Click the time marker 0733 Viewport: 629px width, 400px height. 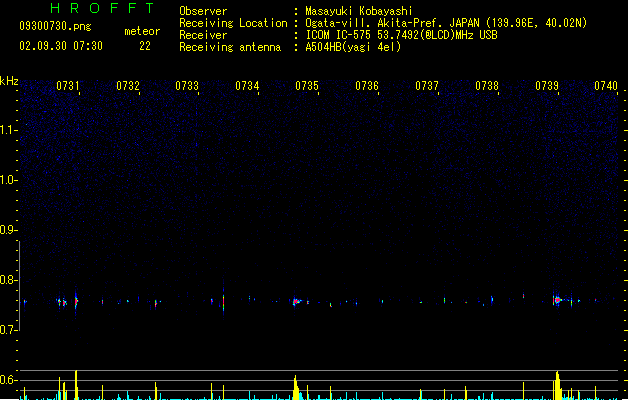[187, 86]
